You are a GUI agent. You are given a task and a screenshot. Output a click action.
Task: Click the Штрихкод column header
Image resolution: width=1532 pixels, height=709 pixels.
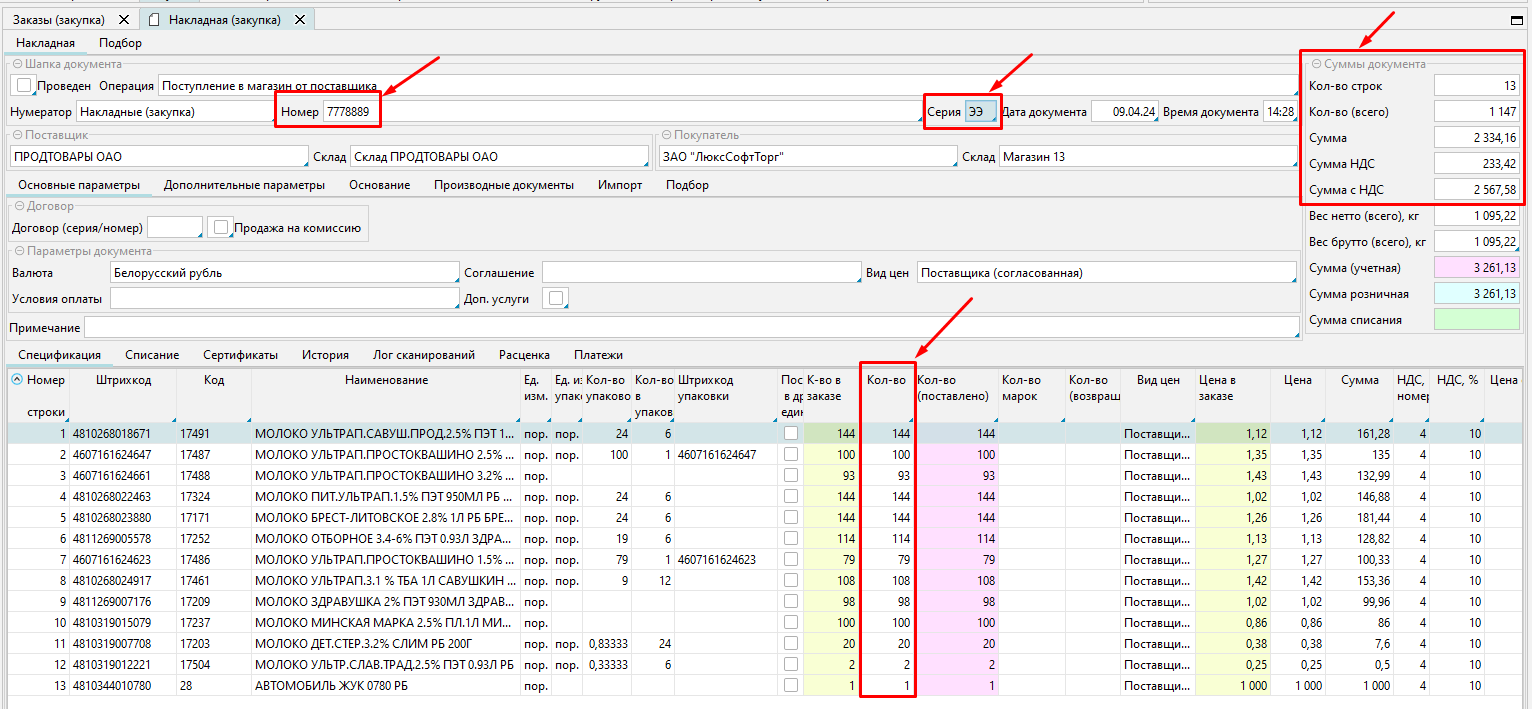(124, 380)
